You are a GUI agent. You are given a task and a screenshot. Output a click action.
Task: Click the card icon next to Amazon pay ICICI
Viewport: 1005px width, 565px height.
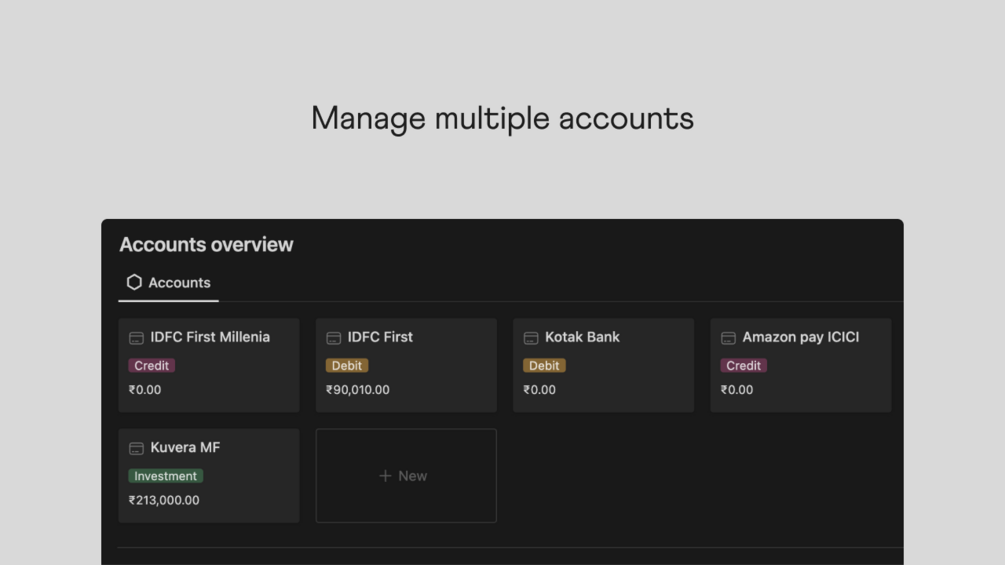coord(728,338)
